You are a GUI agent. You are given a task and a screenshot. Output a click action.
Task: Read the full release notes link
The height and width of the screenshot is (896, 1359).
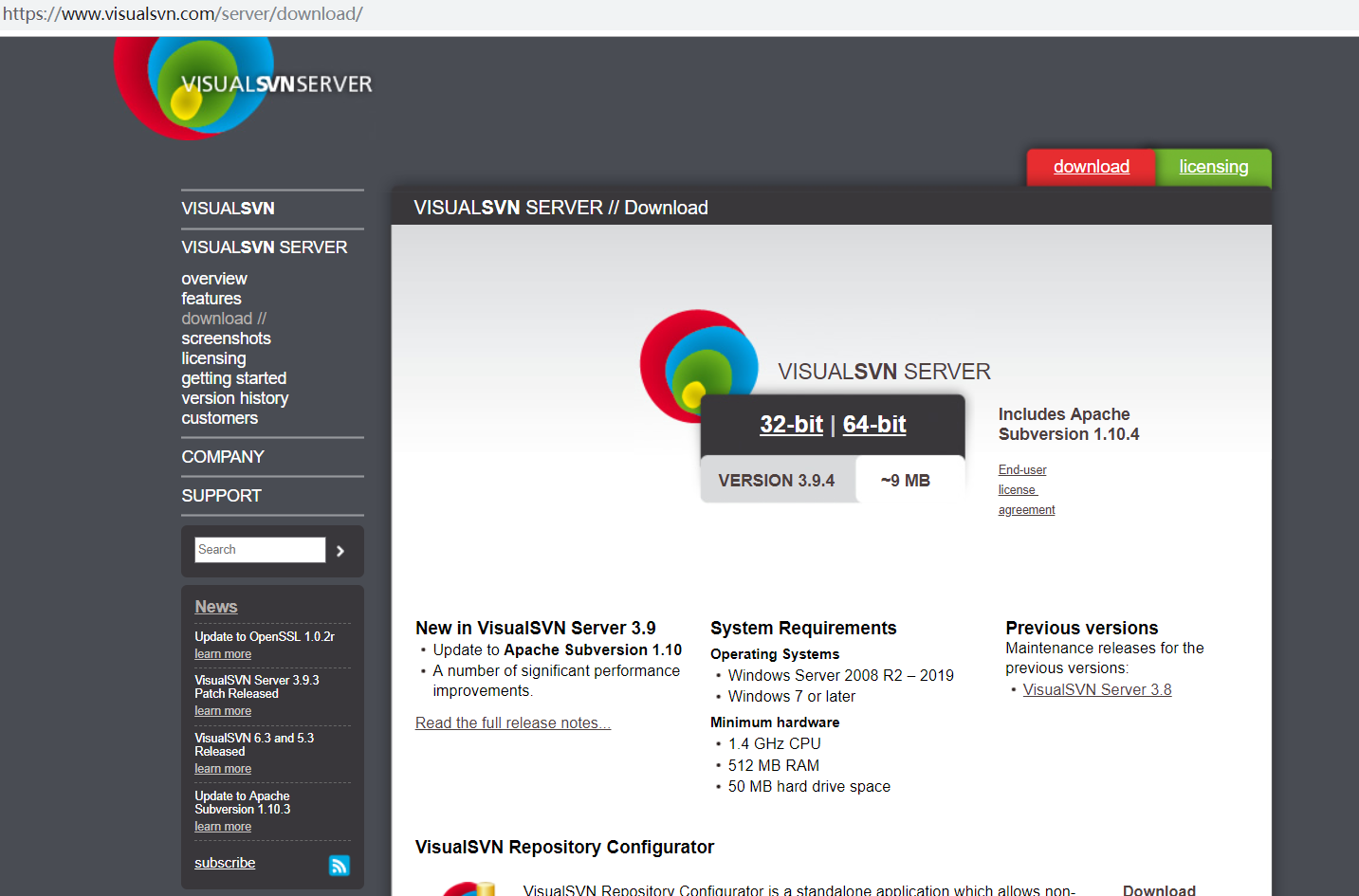513,723
